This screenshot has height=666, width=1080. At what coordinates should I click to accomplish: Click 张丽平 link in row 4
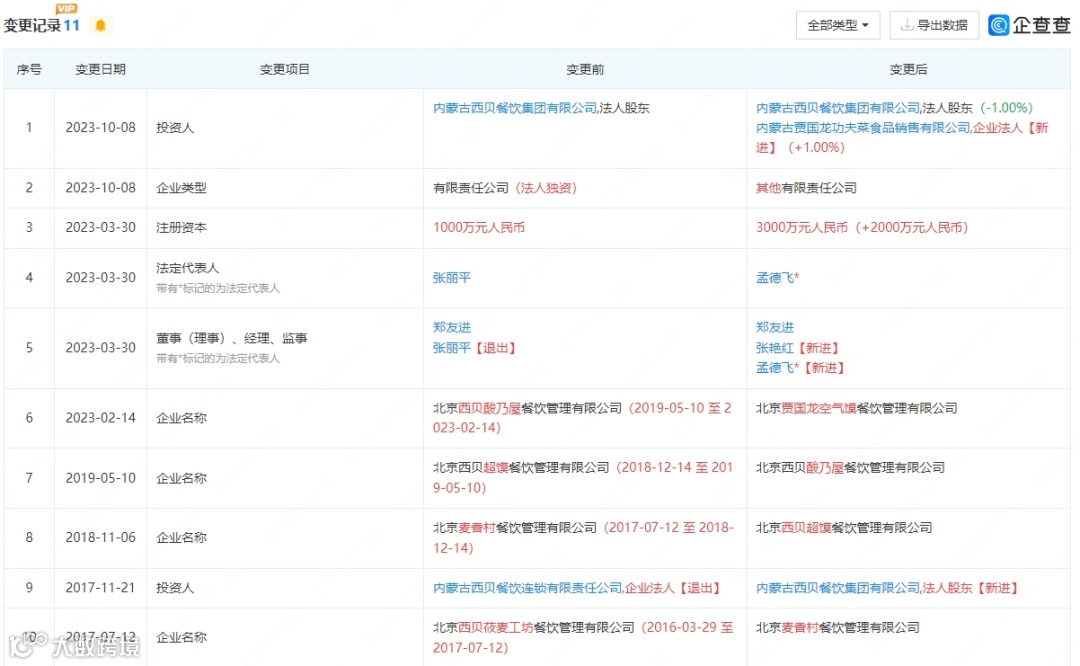coord(452,278)
